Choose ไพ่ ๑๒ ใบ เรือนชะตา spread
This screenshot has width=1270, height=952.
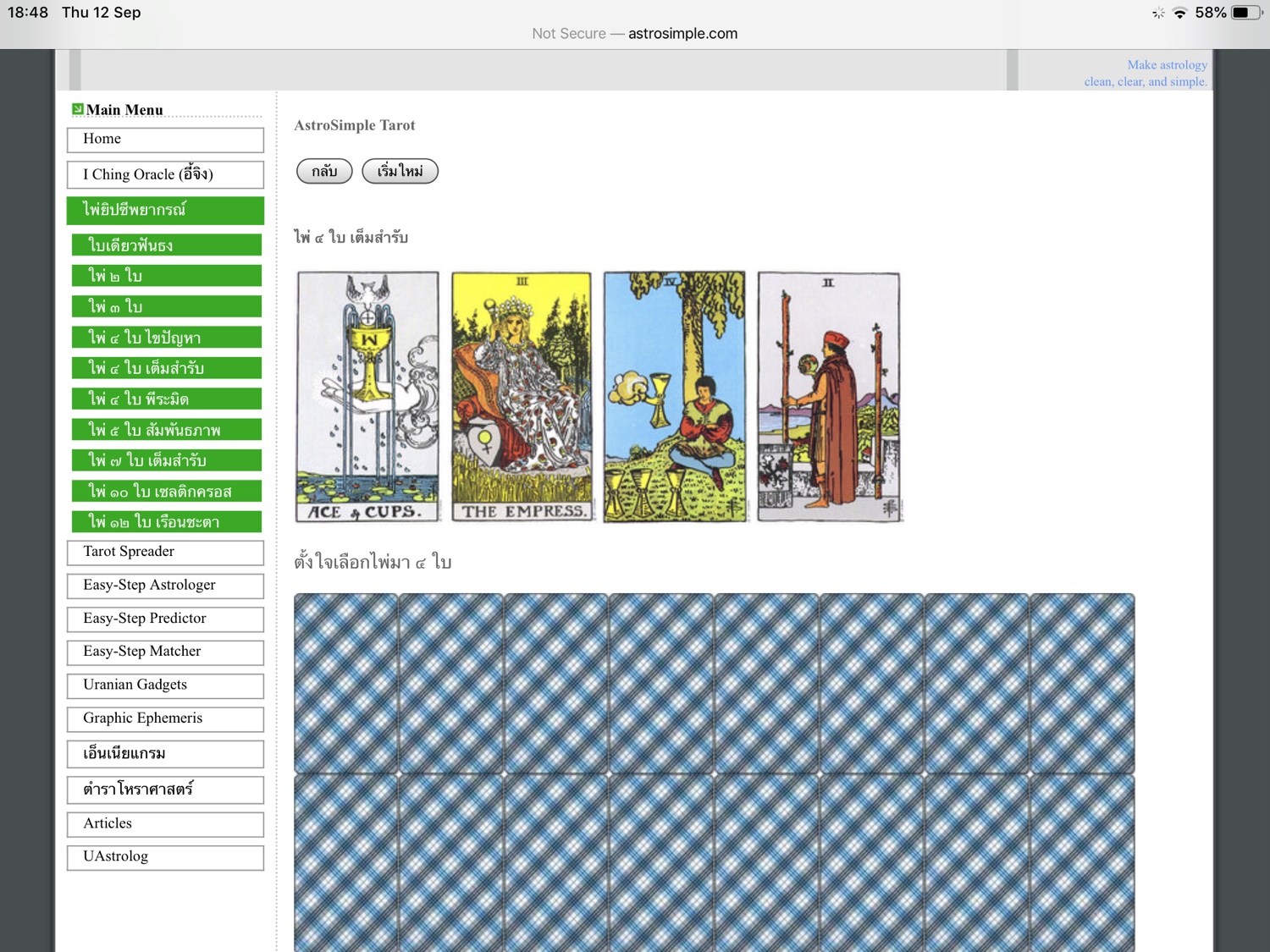click(x=167, y=522)
